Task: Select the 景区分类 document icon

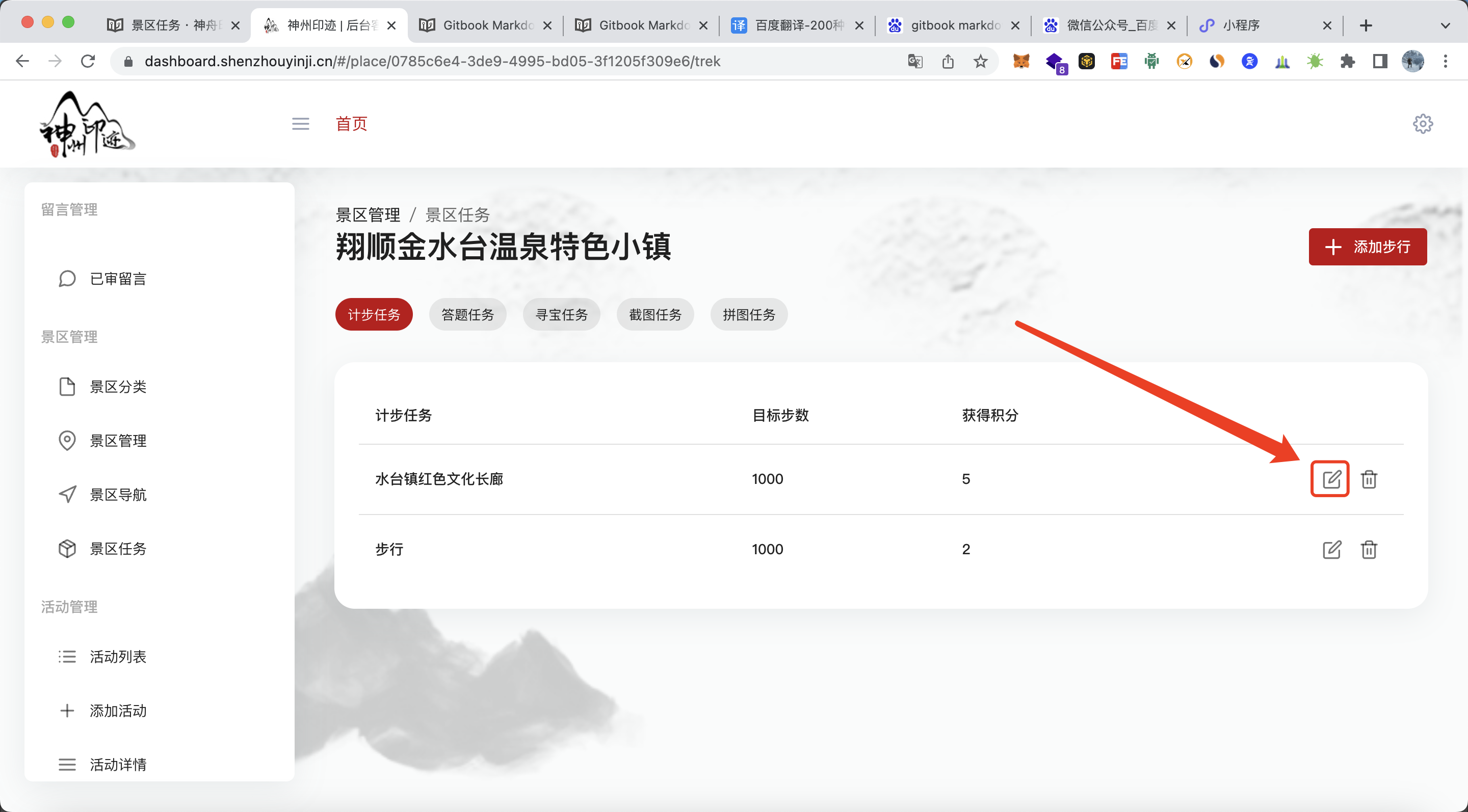Action: click(x=67, y=386)
